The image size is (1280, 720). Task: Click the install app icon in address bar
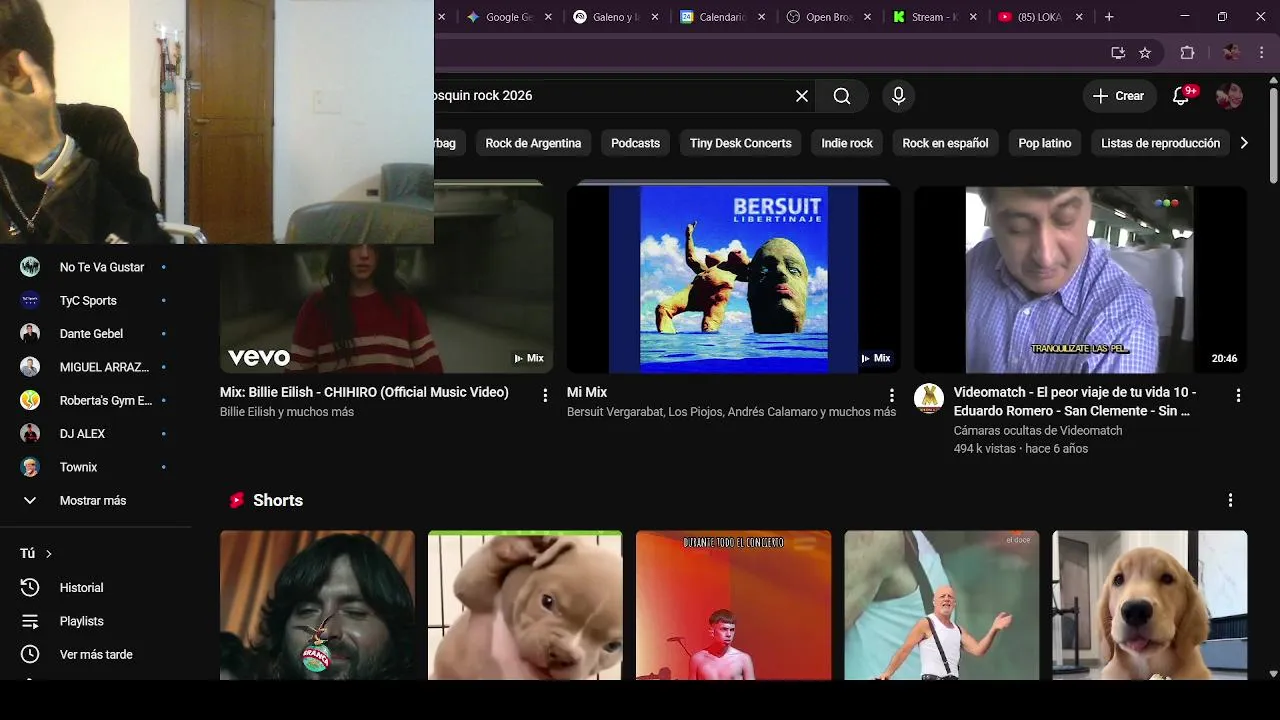tap(1118, 53)
